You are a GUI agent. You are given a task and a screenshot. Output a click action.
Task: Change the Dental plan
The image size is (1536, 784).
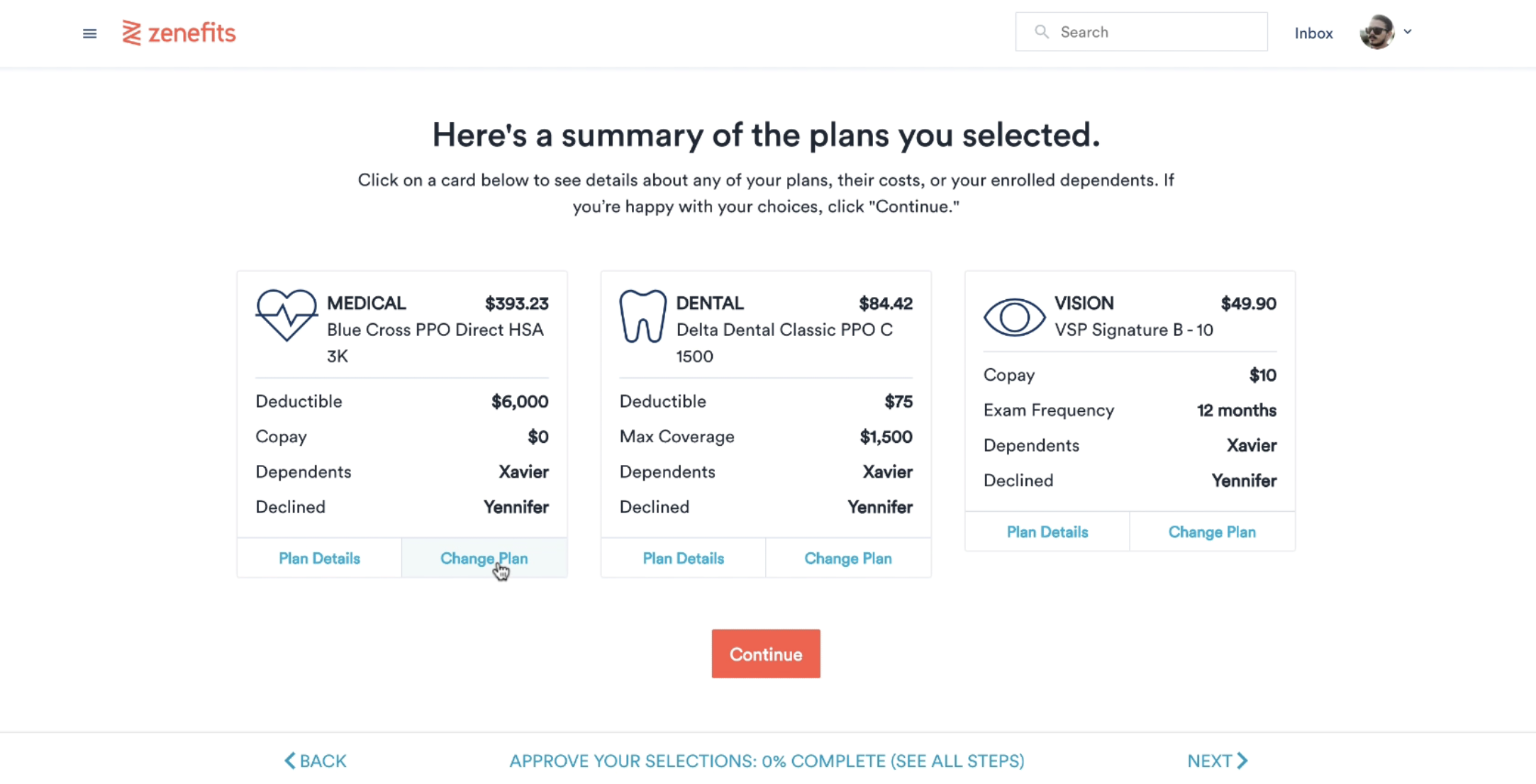point(847,559)
